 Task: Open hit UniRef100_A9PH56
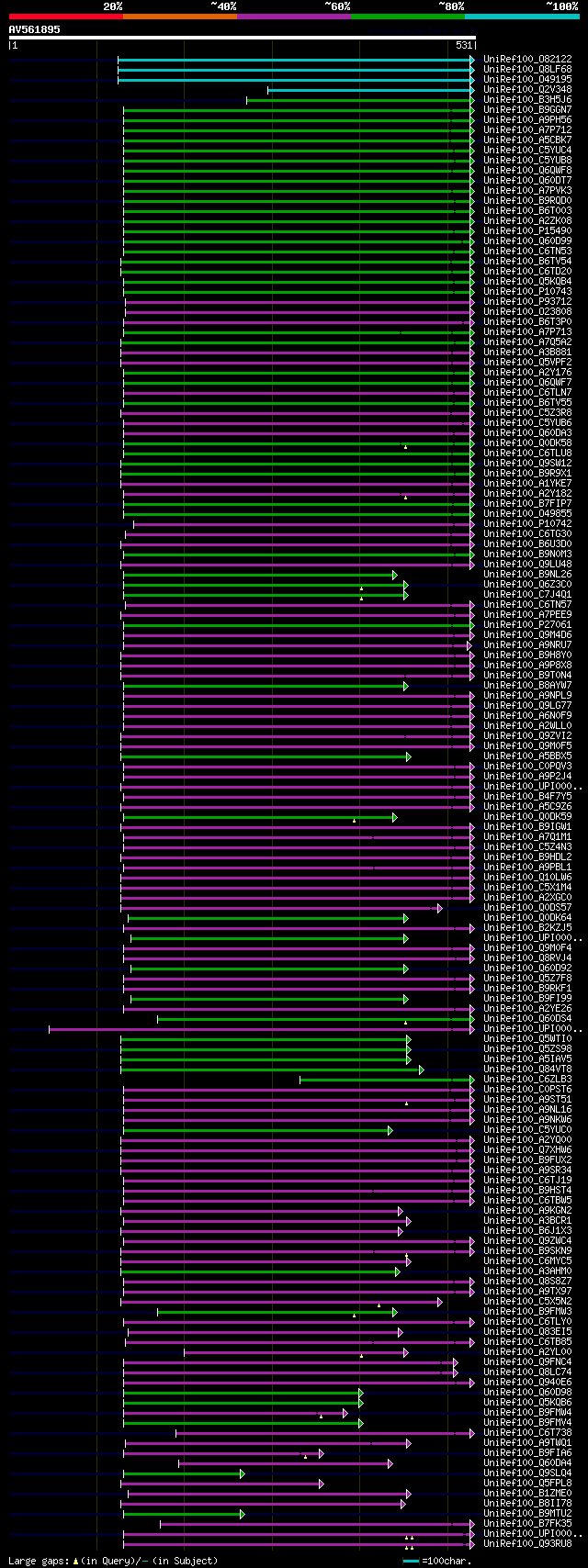pyautogui.click(x=527, y=119)
